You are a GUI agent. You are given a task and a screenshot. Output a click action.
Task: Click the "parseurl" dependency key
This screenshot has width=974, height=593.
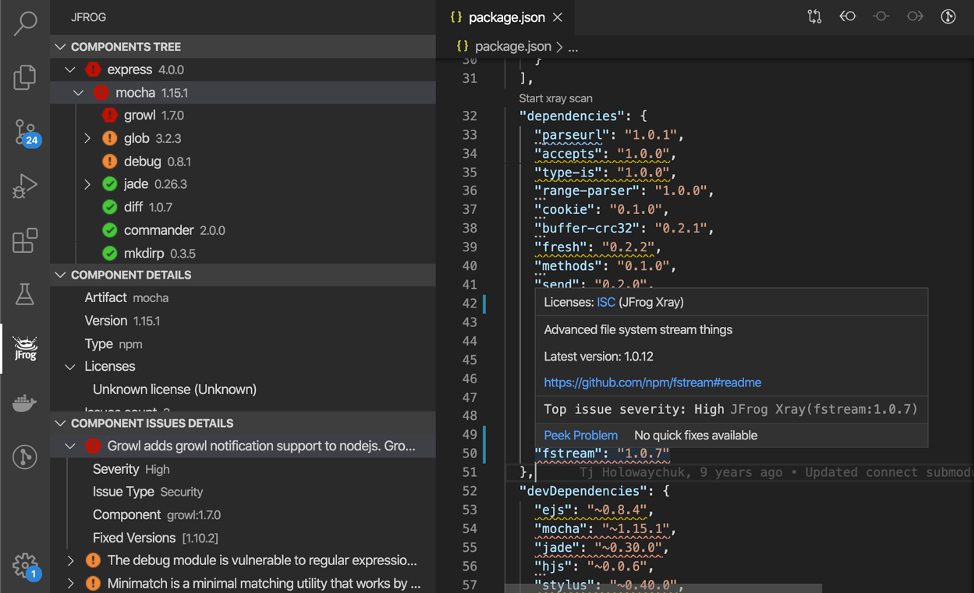click(x=572, y=135)
